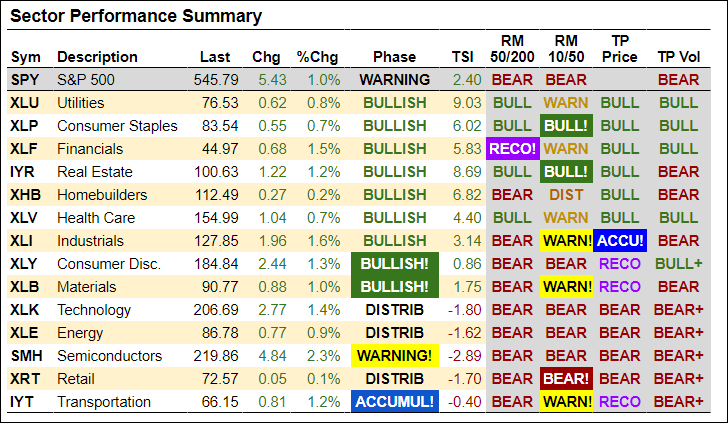This screenshot has width=728, height=423.
Task: Click the blue ACCU! badge for Industrials
Action: tap(620, 241)
